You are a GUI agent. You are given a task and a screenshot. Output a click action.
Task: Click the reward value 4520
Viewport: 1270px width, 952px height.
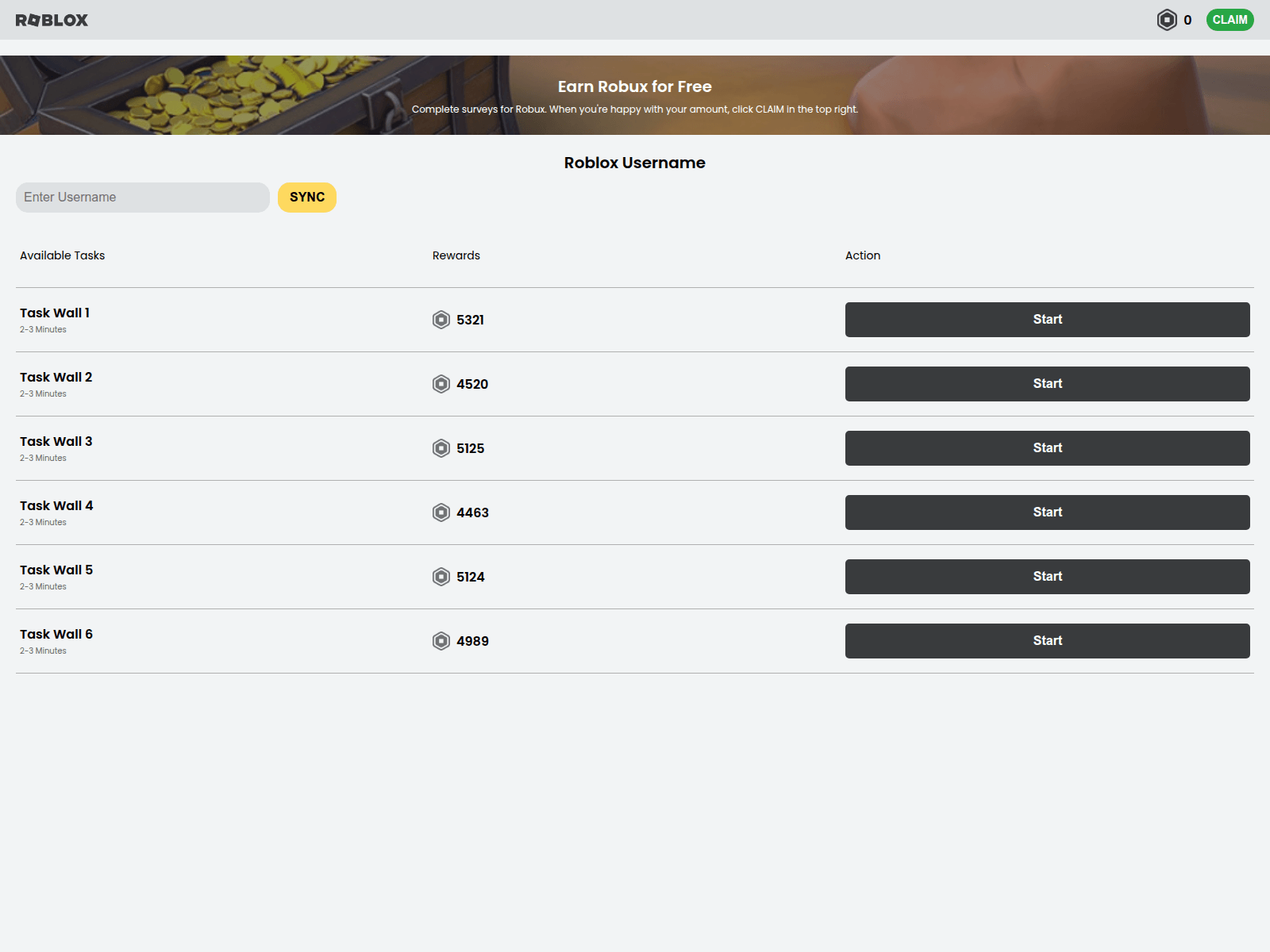pos(472,384)
